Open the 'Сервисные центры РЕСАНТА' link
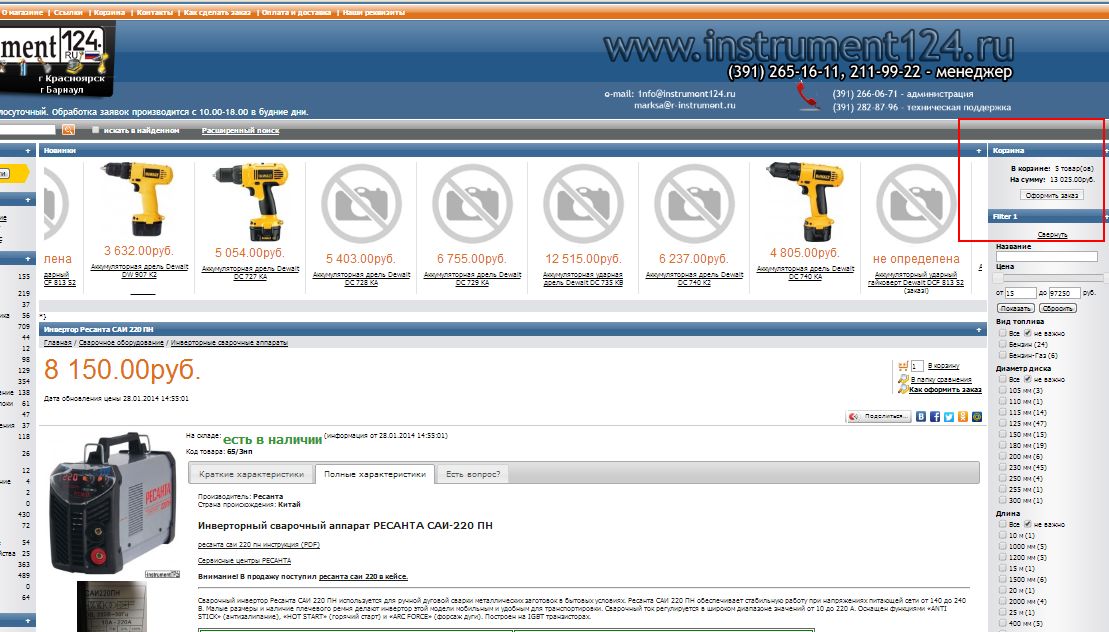Screen dimensions: 1109x632 pos(244,560)
